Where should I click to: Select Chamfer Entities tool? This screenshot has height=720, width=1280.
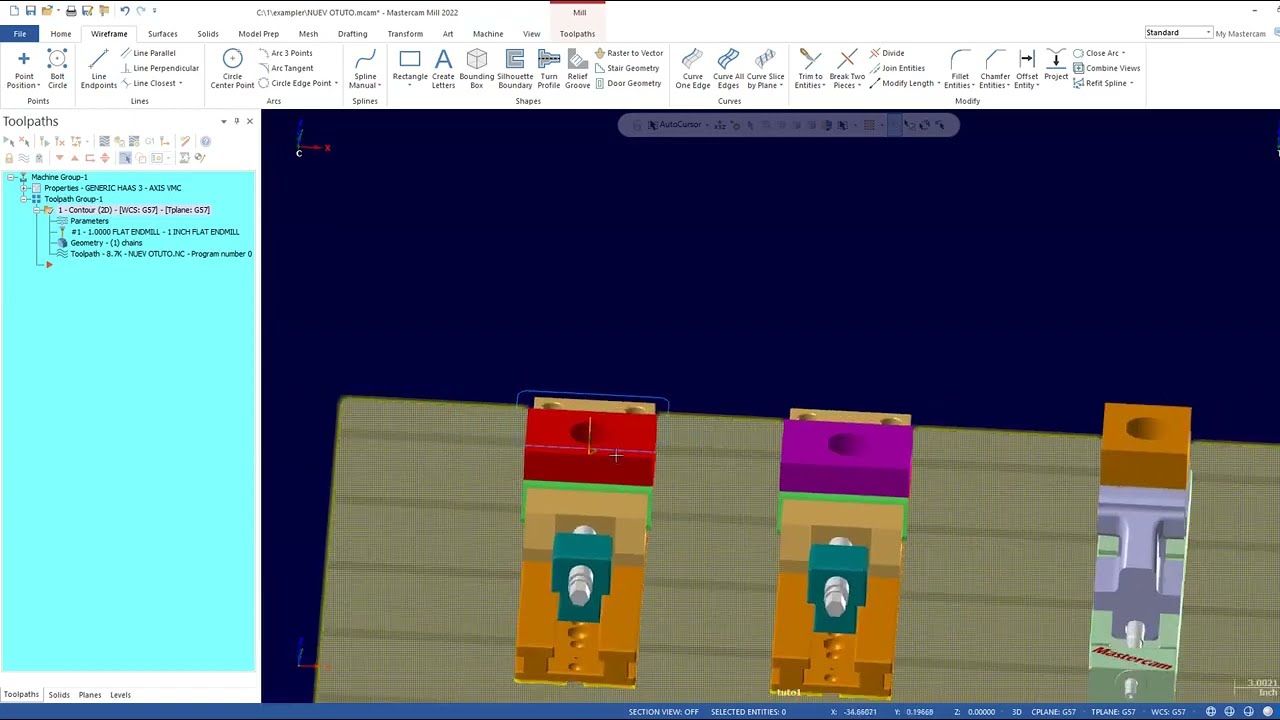(995, 69)
